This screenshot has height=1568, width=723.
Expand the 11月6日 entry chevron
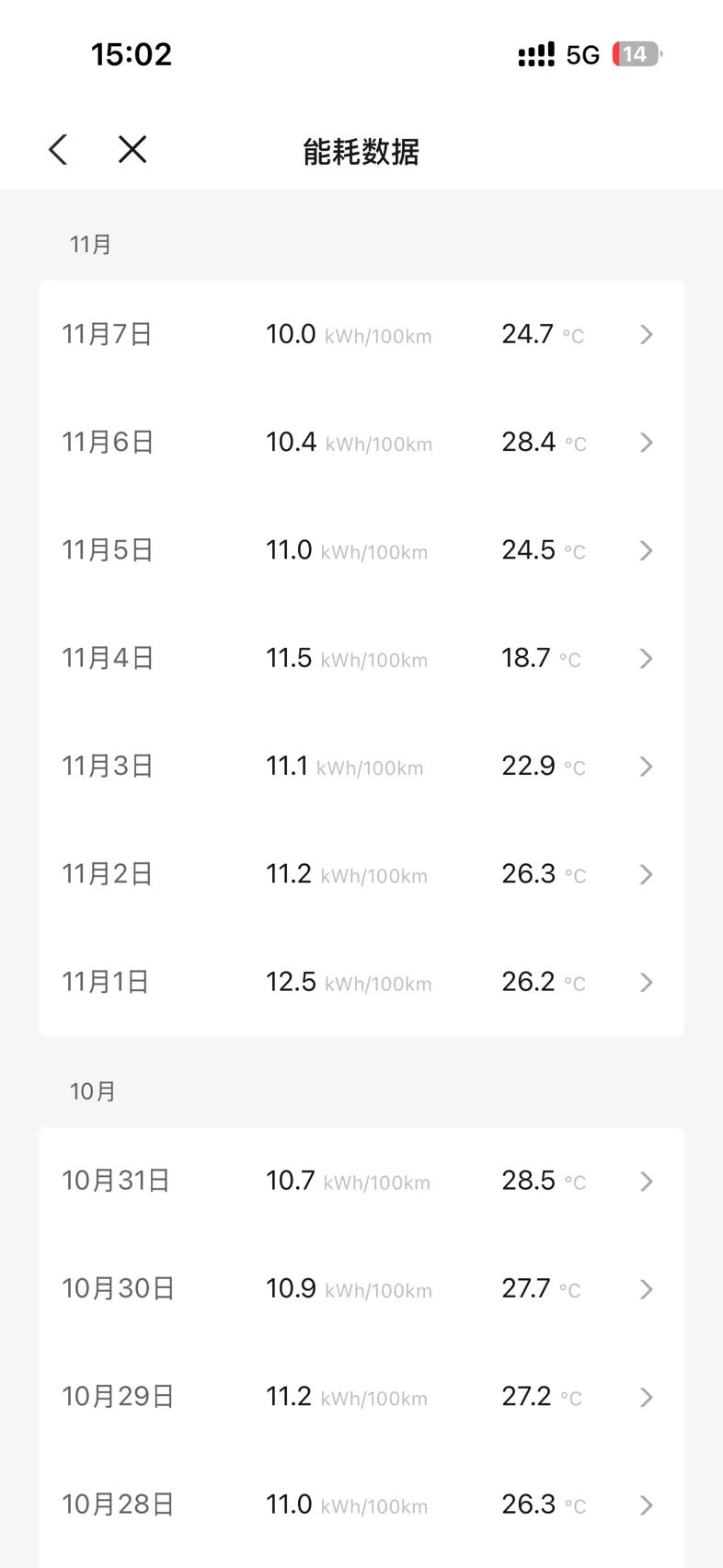click(x=646, y=443)
